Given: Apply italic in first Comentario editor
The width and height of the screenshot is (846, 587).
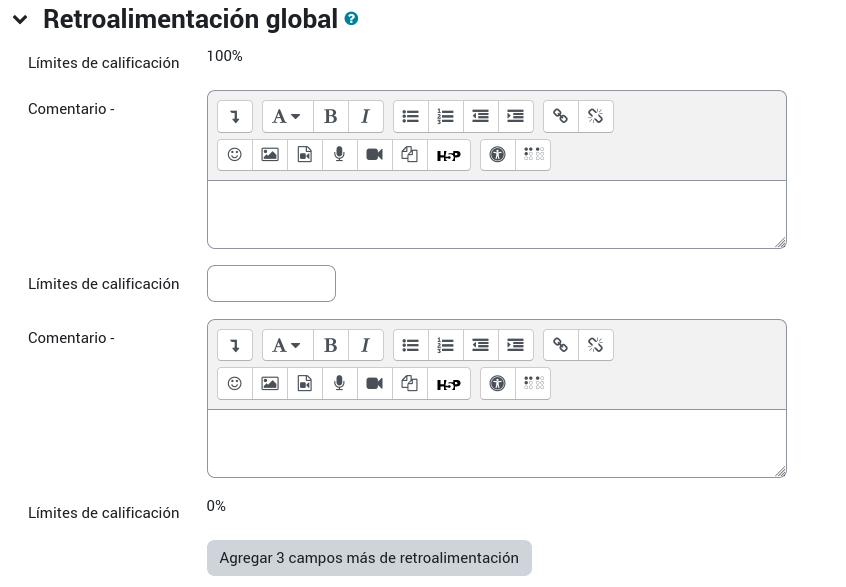Looking at the screenshot, I should 366,117.
